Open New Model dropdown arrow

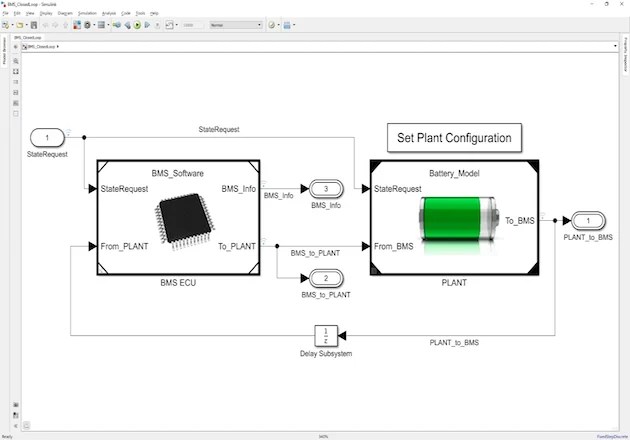[x=12, y=25]
